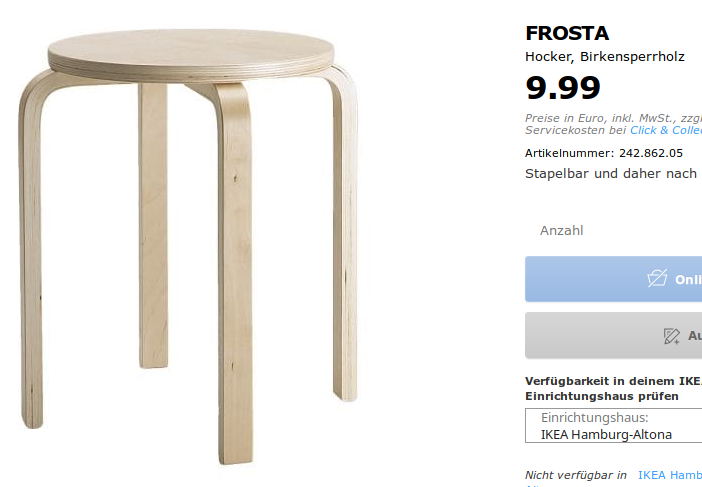The height and width of the screenshot is (487, 702).
Task: Click the pencil note icon with plus
Action: (x=672, y=336)
